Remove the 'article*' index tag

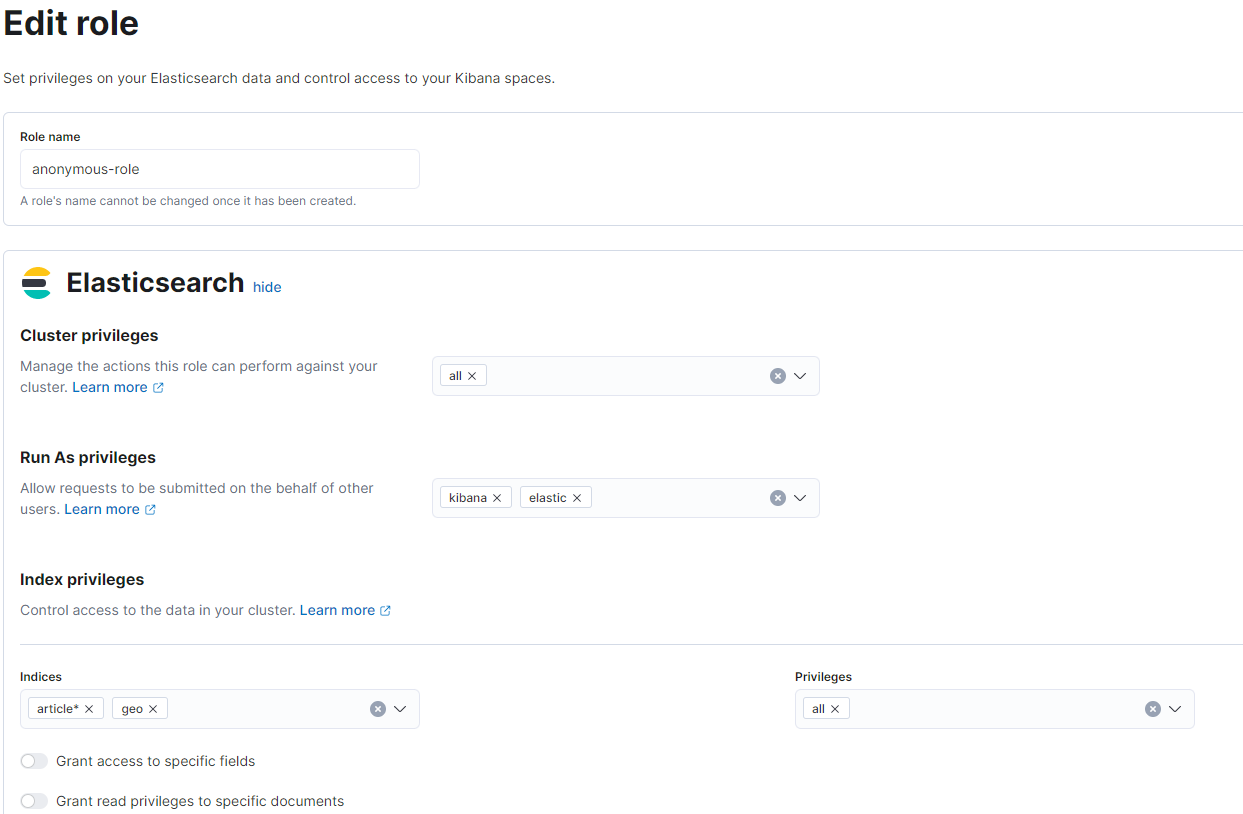[89, 709]
